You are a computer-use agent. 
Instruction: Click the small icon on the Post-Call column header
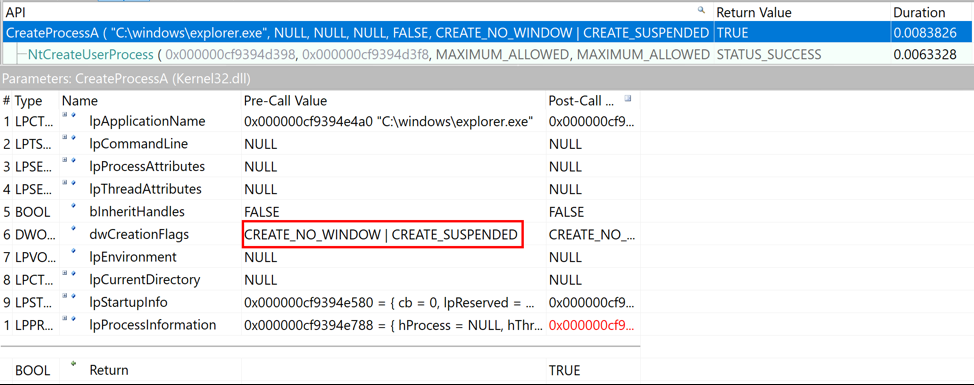[628, 99]
